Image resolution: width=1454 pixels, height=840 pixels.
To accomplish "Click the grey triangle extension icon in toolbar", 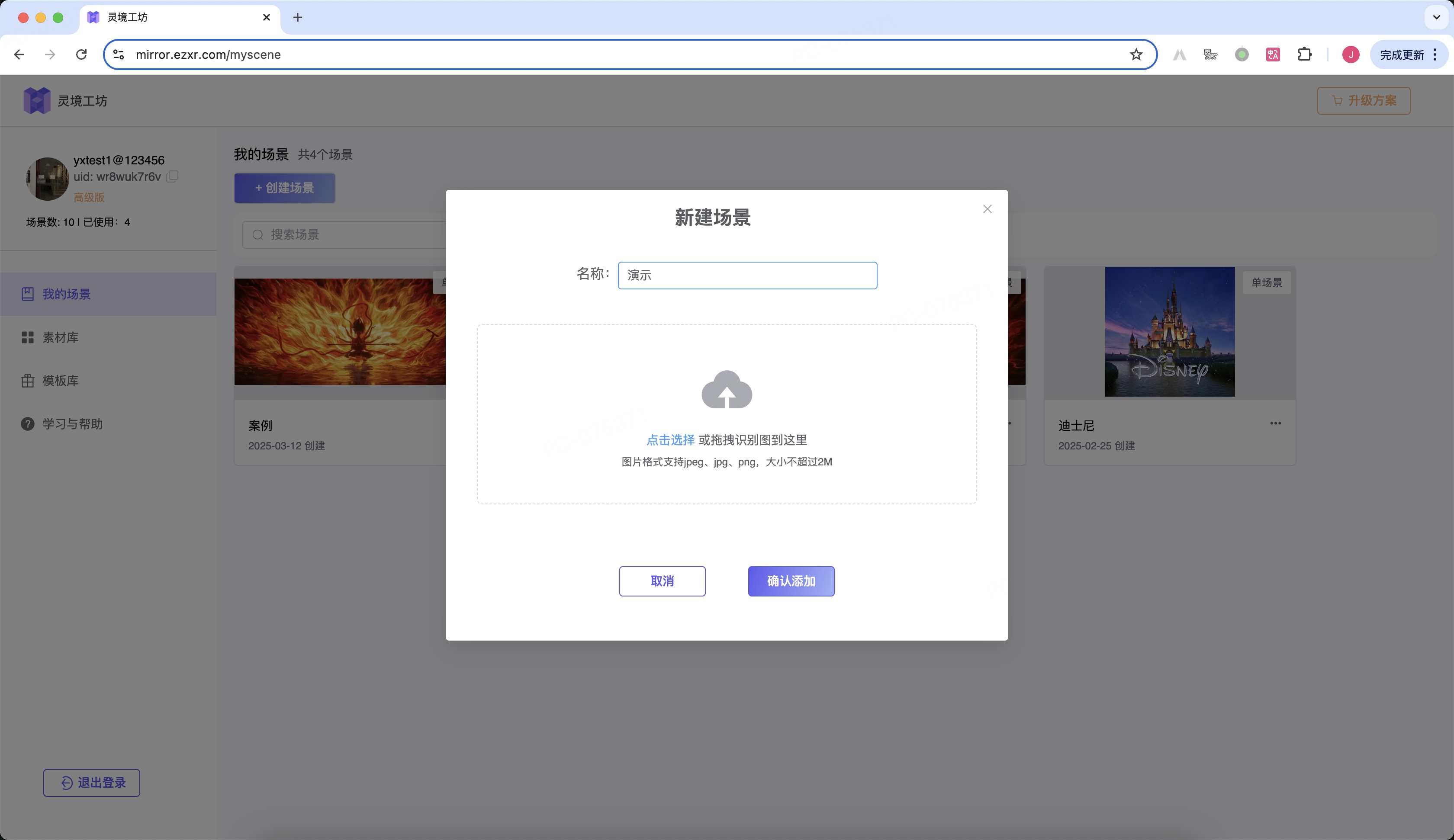I will click(x=1179, y=54).
